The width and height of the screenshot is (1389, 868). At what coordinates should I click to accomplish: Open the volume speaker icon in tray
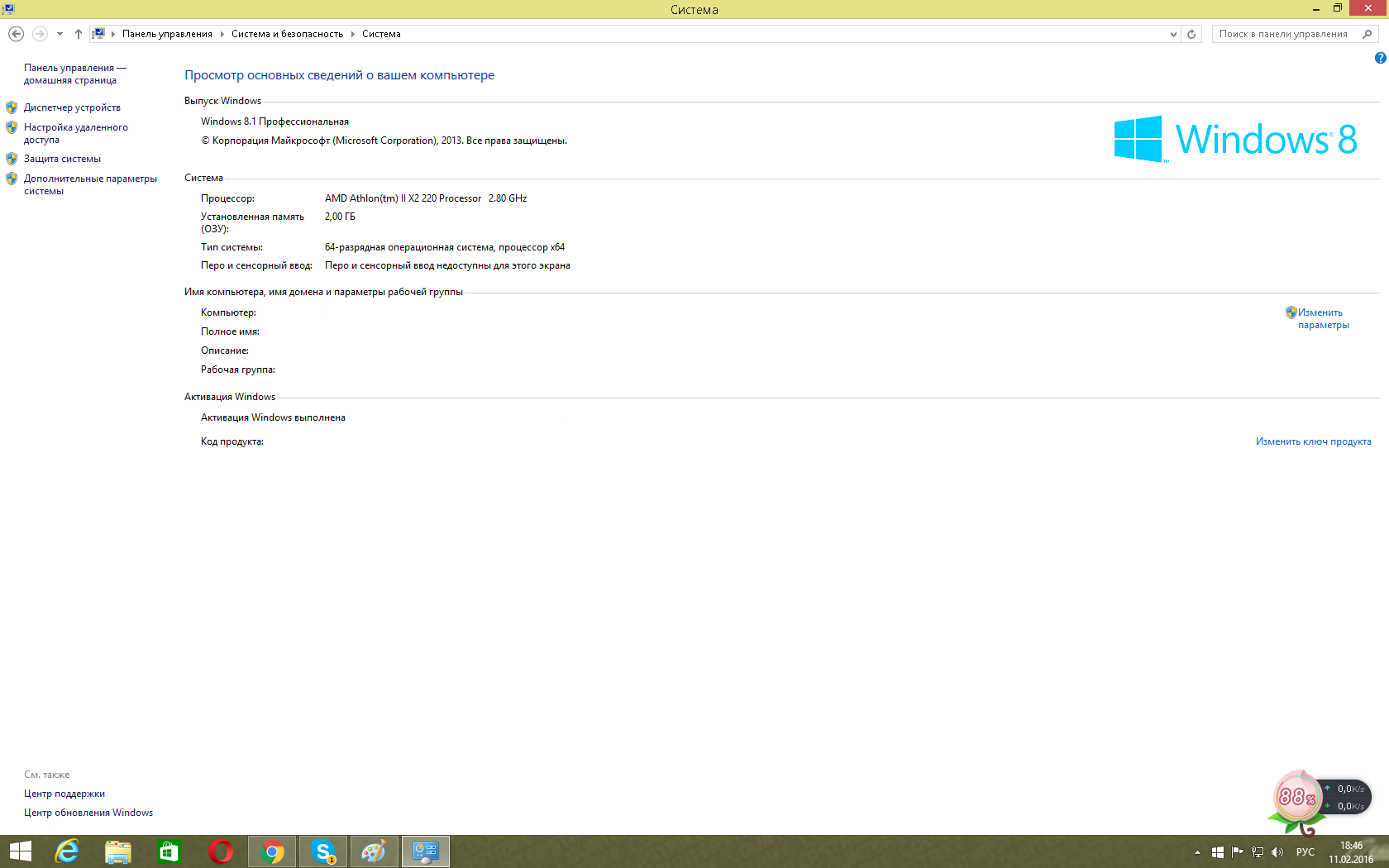[x=1277, y=852]
